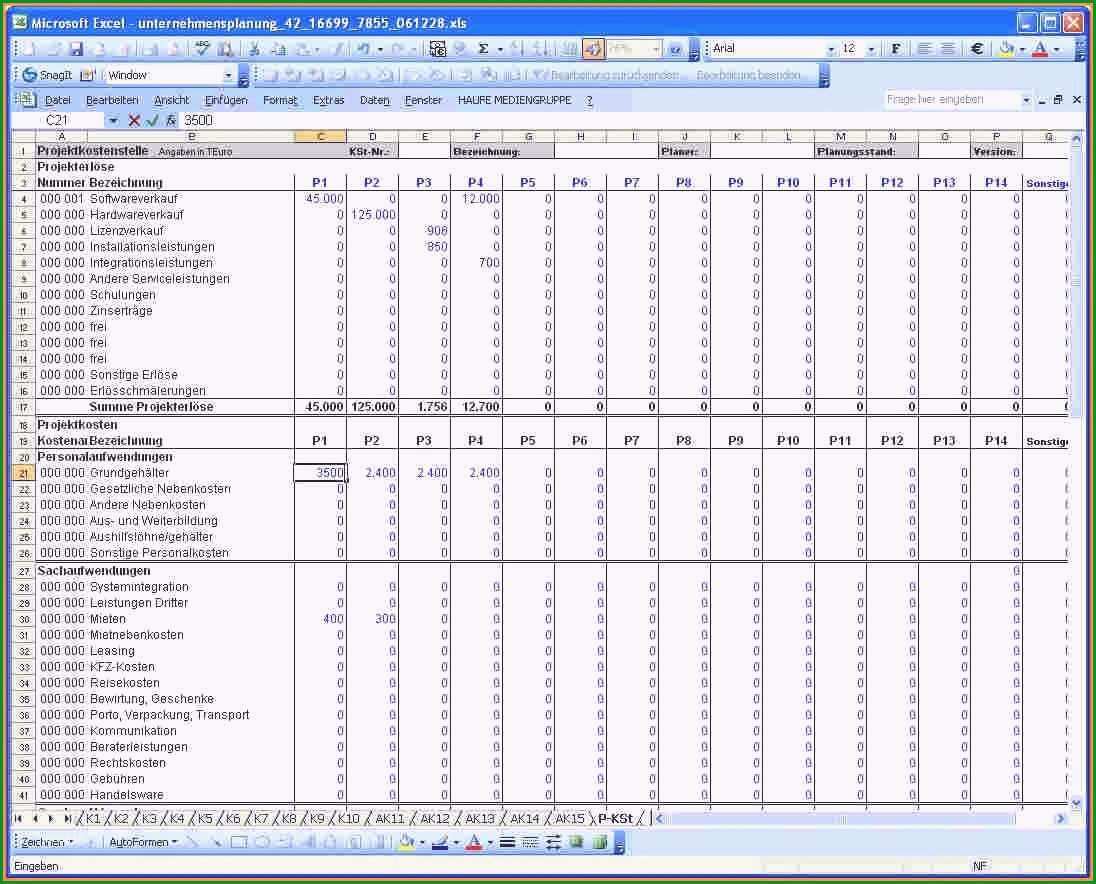The height and width of the screenshot is (884, 1096).
Task: Open the insert function fx icon
Action: click(171, 120)
